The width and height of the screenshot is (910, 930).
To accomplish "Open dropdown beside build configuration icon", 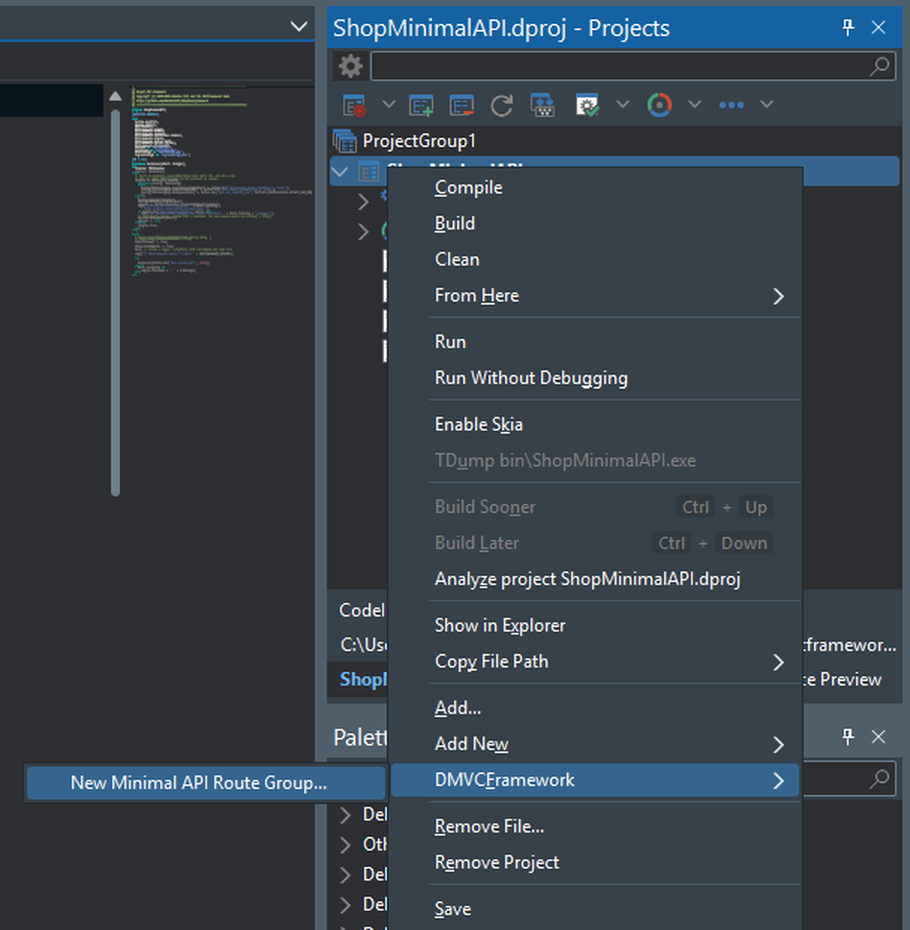I will click(x=622, y=104).
